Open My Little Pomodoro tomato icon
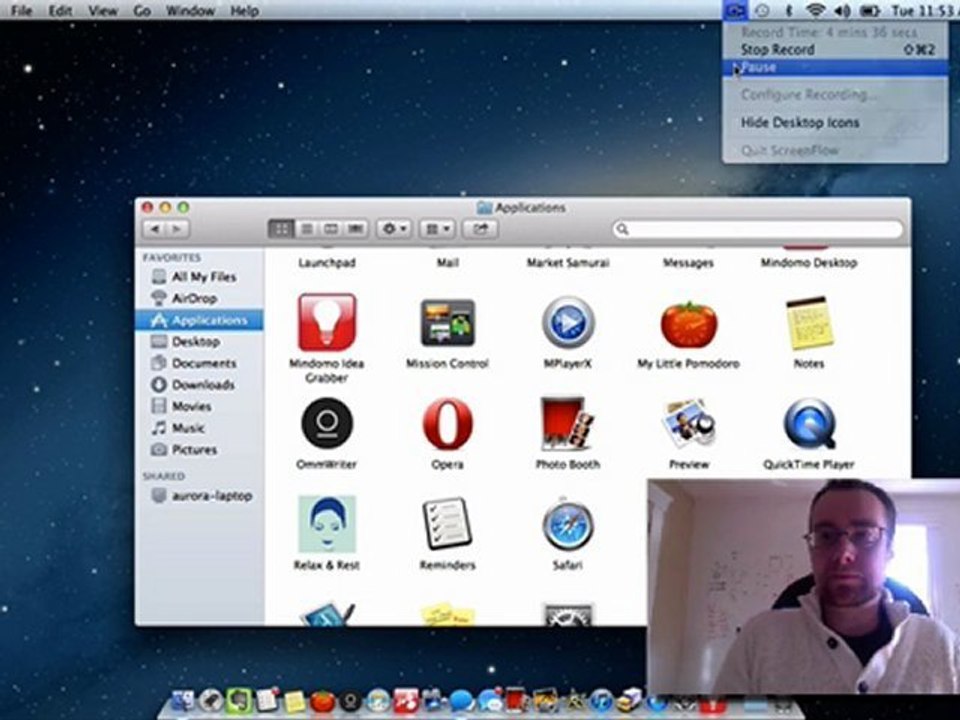The image size is (960, 720). [x=688, y=324]
